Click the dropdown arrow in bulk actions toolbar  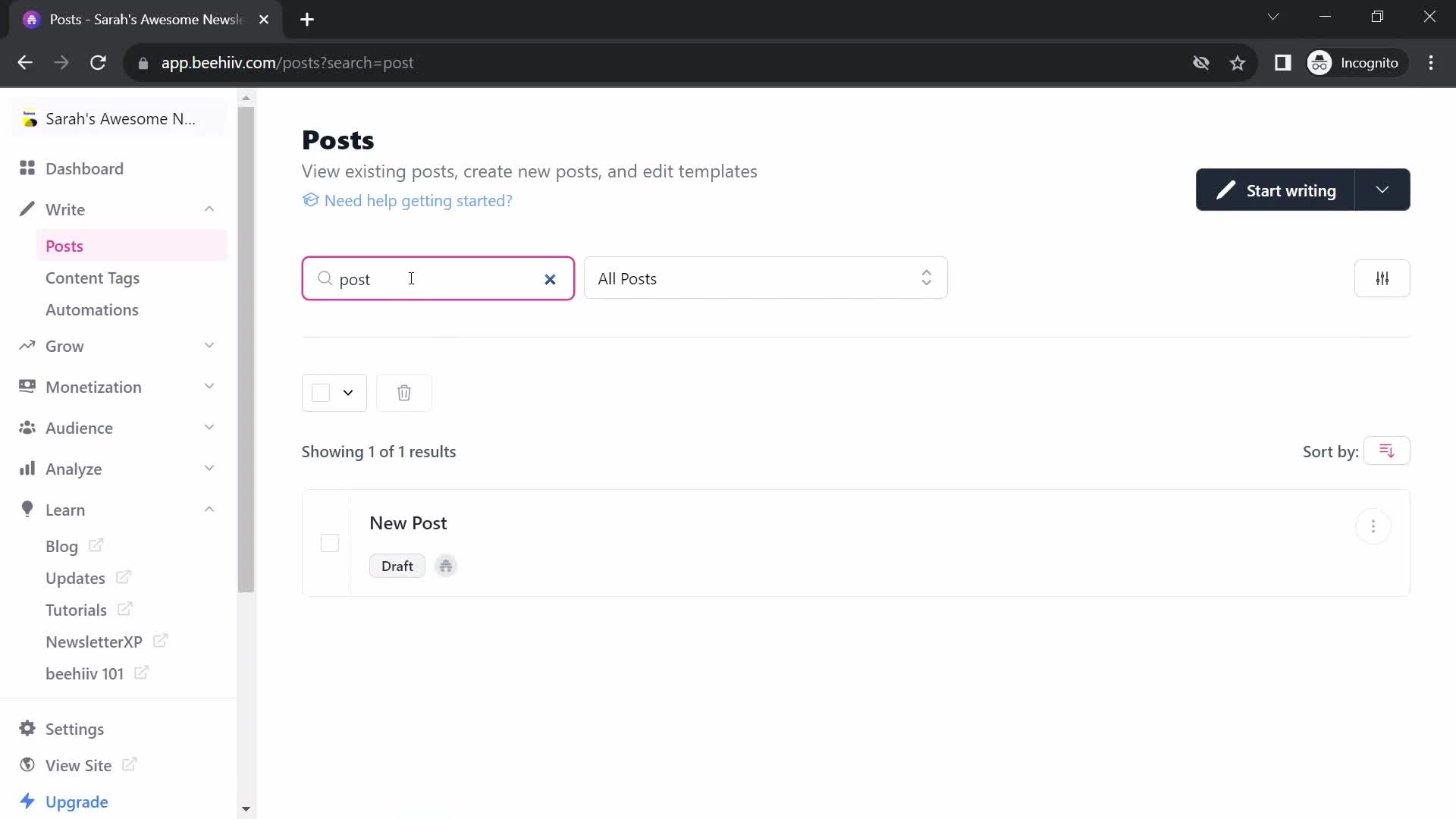pyautogui.click(x=349, y=393)
